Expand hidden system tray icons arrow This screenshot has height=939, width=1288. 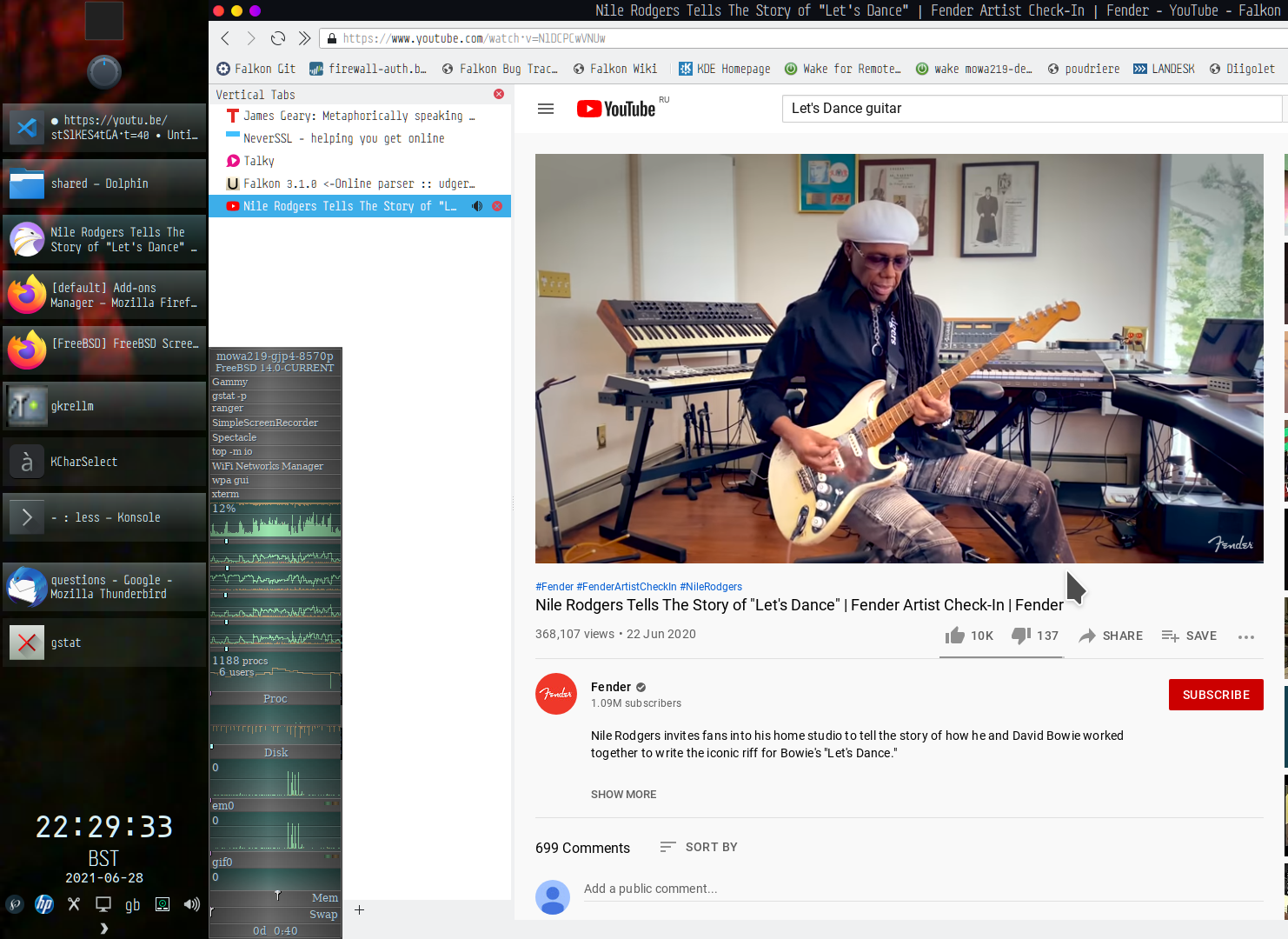coord(104,928)
